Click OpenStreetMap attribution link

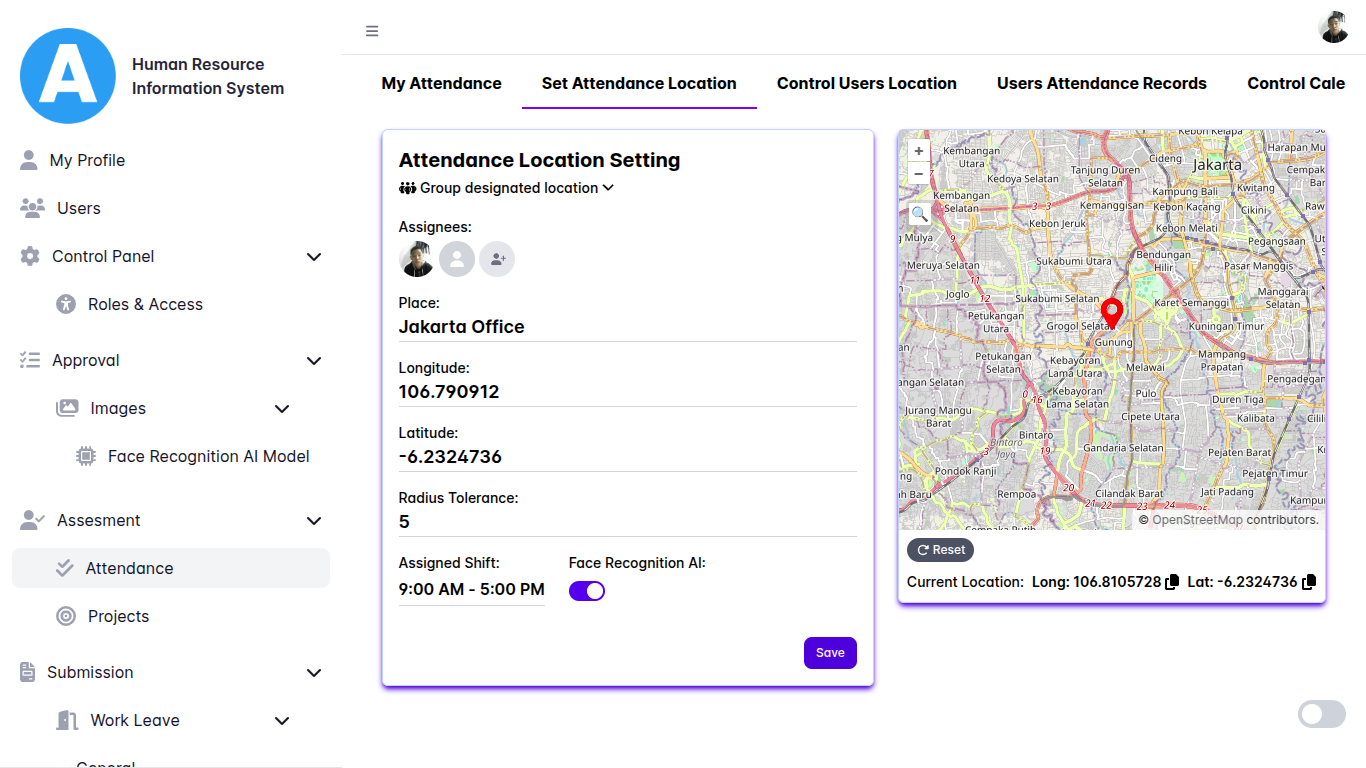[1197, 520]
